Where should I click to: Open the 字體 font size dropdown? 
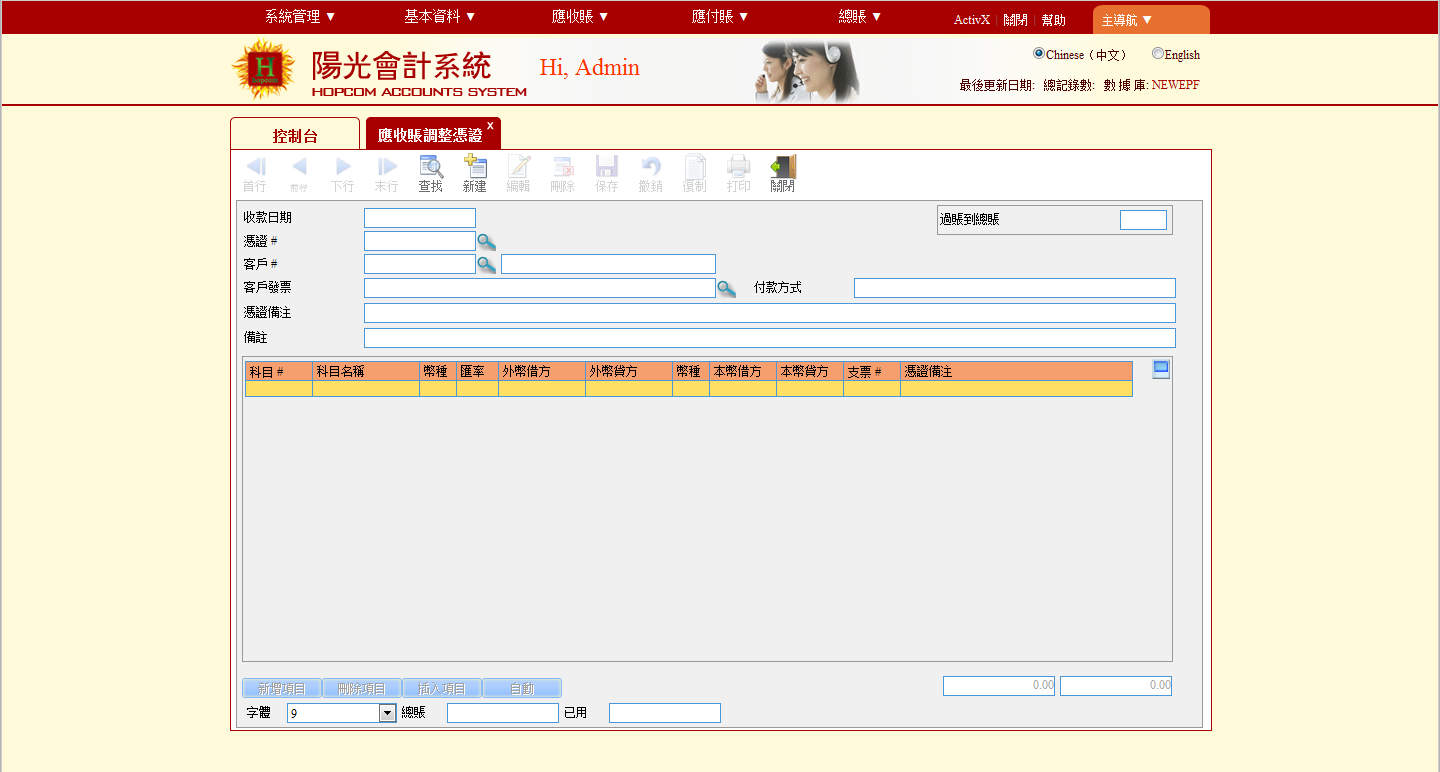(388, 713)
